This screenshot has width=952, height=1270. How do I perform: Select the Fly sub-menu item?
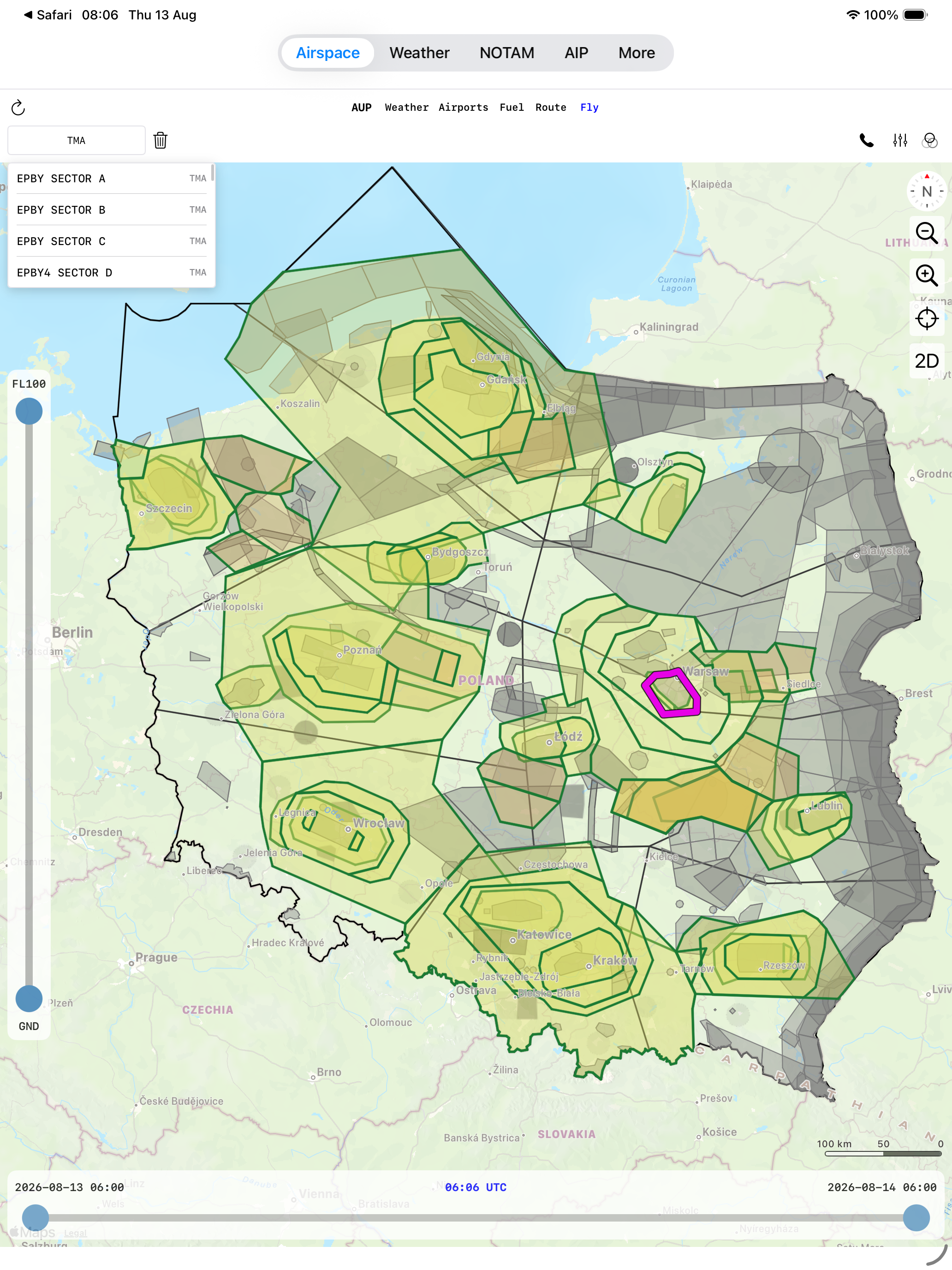[589, 108]
